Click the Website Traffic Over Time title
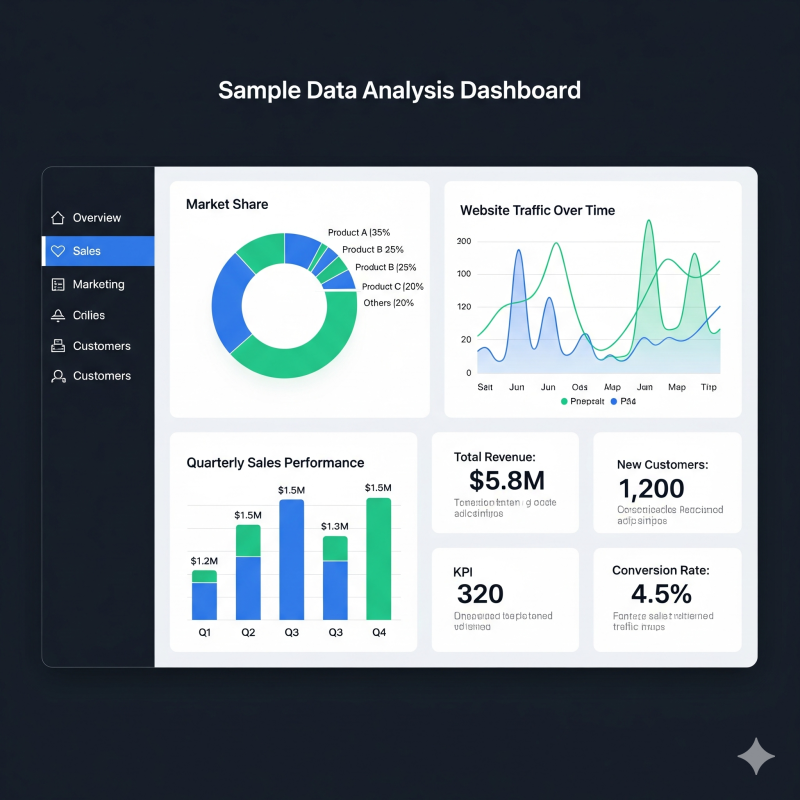Screen dimensions: 800x800 (x=537, y=211)
